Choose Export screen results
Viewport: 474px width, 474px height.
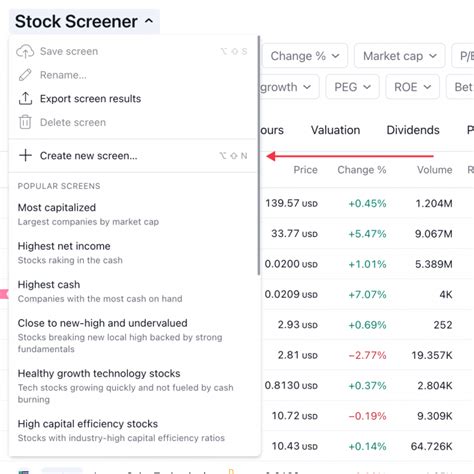(133, 99)
